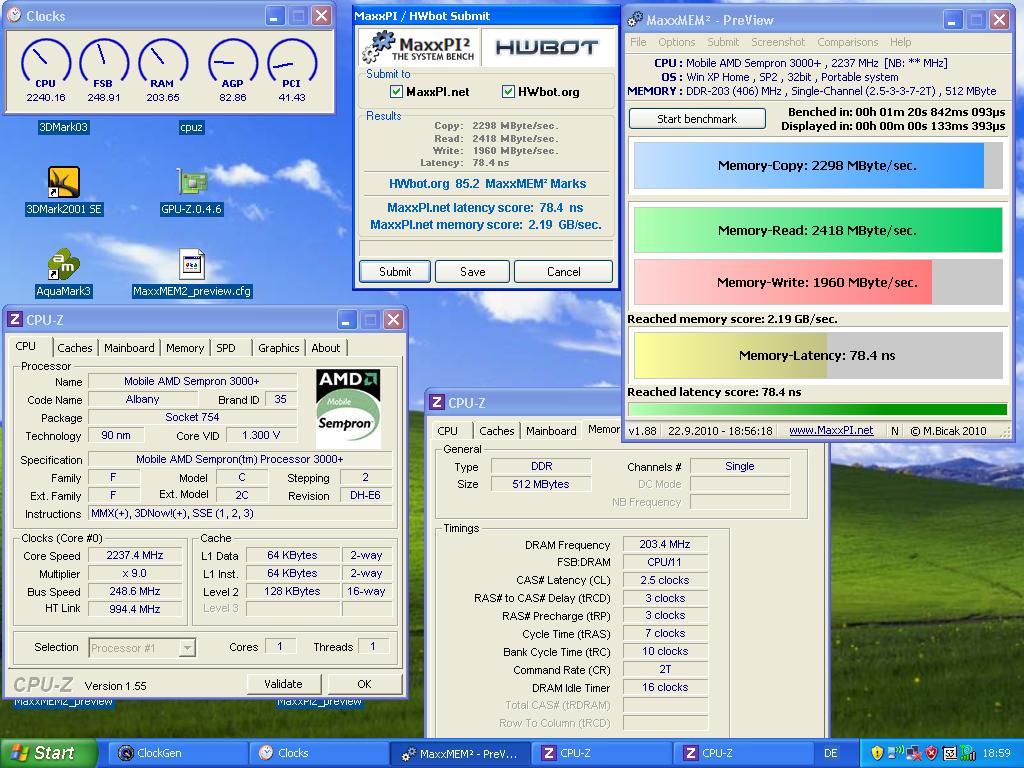Click the green progress bar in MaxxMEM²
The width and height of the screenshot is (1024, 768).
(818, 409)
